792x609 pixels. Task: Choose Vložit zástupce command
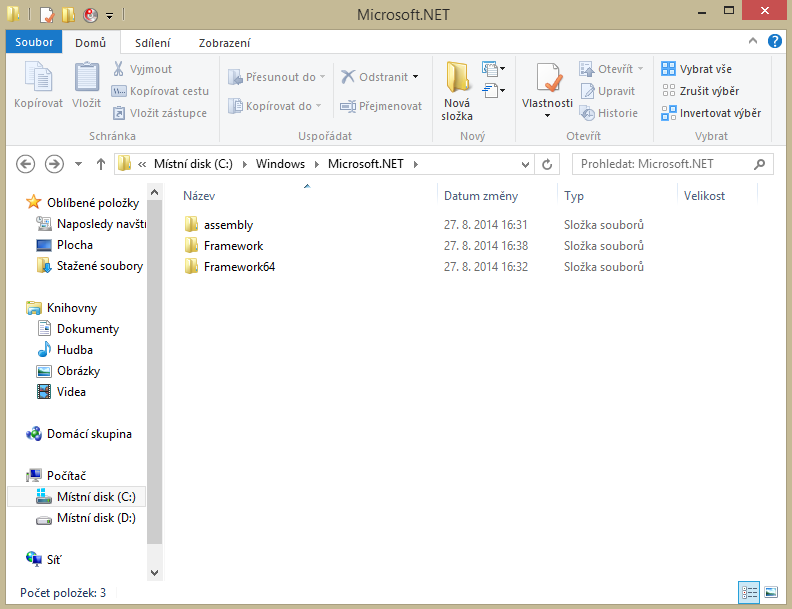tap(160, 113)
